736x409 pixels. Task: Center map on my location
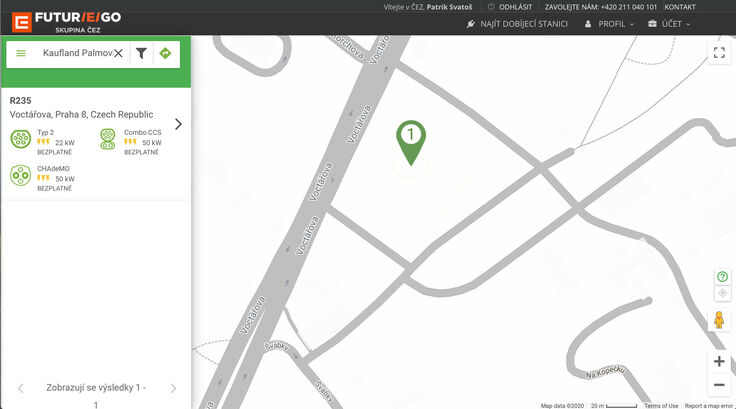coord(721,293)
